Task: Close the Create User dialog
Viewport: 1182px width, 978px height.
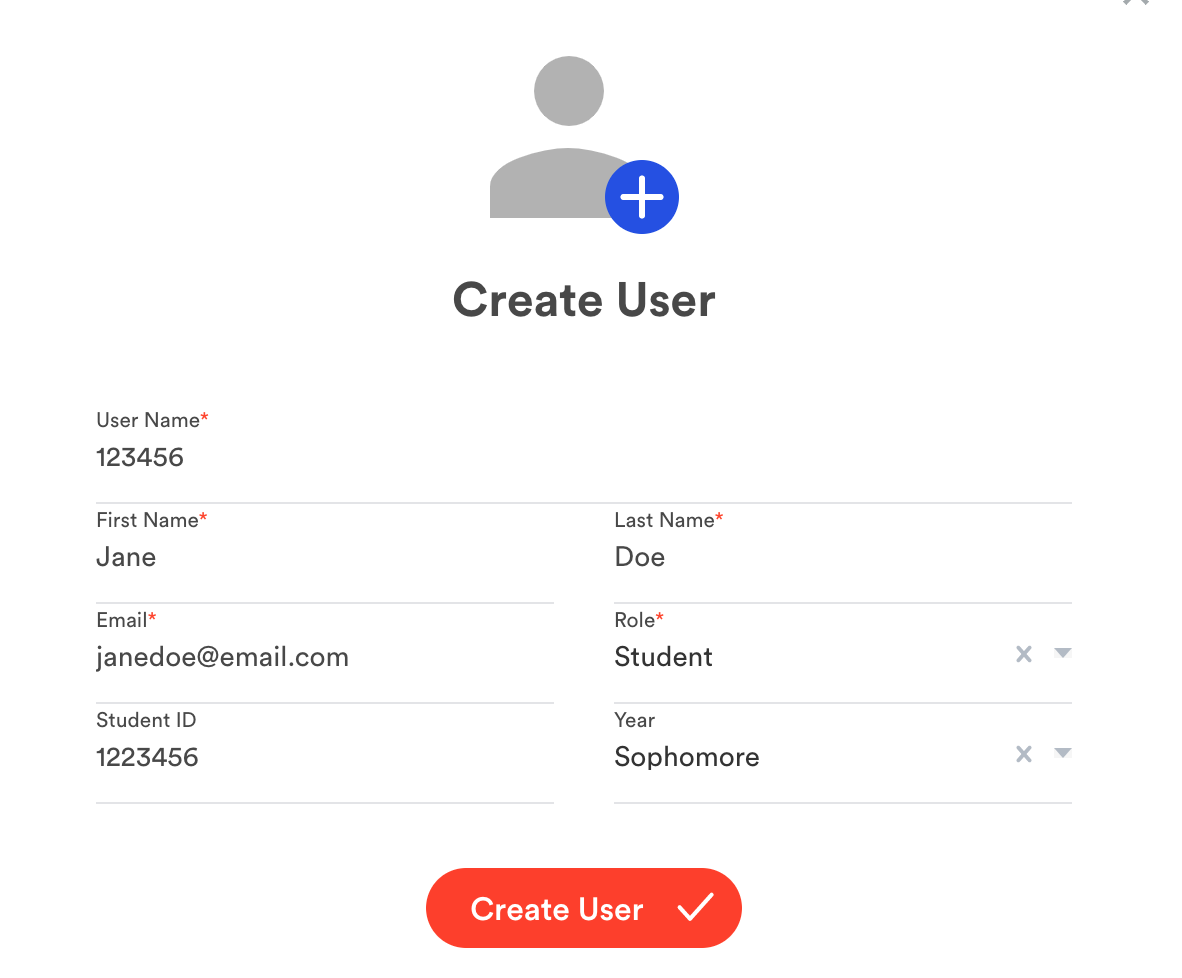Action: 1135,3
